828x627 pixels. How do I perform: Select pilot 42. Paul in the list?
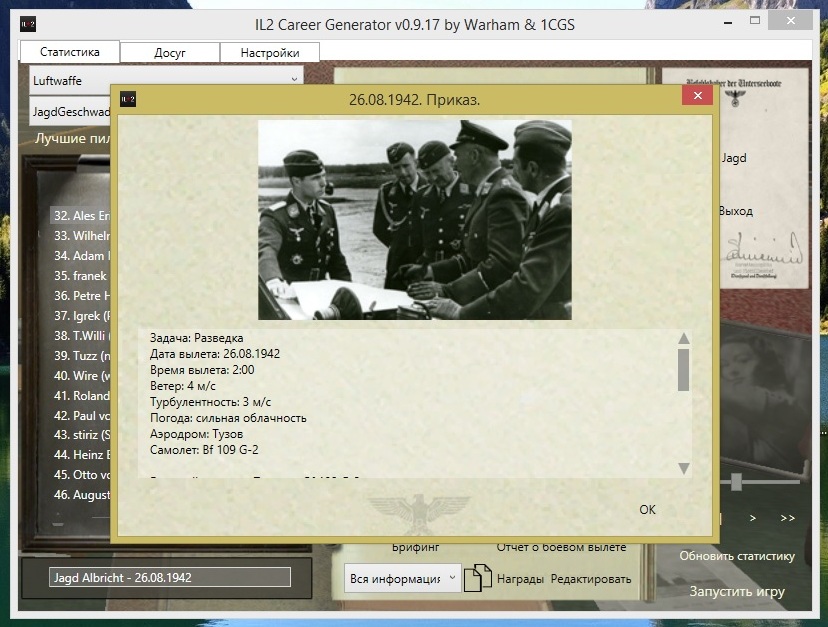click(x=81, y=416)
